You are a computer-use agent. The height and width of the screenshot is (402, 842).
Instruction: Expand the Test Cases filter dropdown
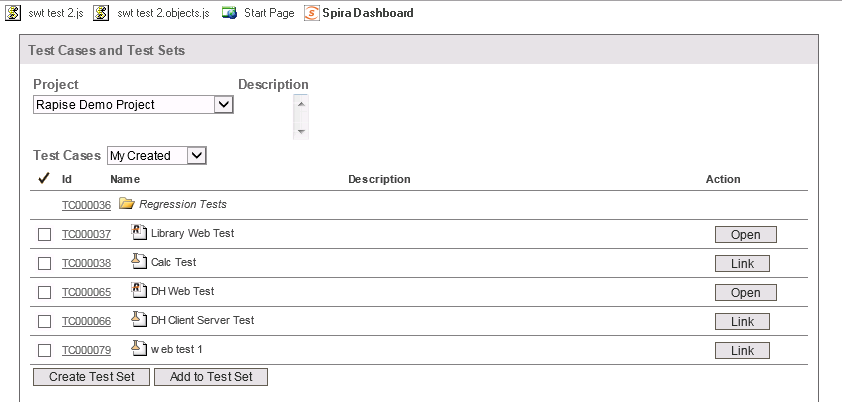point(196,155)
